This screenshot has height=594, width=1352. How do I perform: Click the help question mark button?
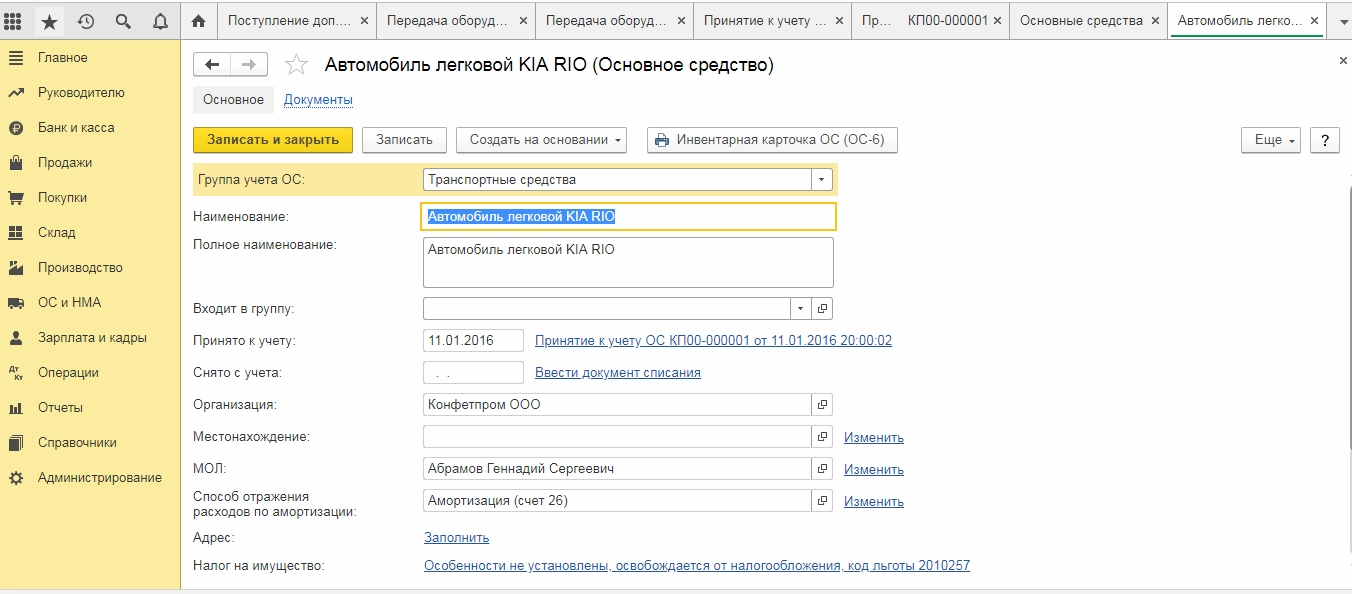[1324, 140]
